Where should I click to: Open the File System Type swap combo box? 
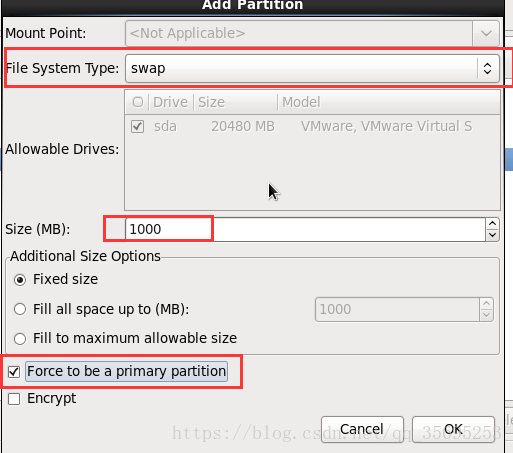point(312,68)
